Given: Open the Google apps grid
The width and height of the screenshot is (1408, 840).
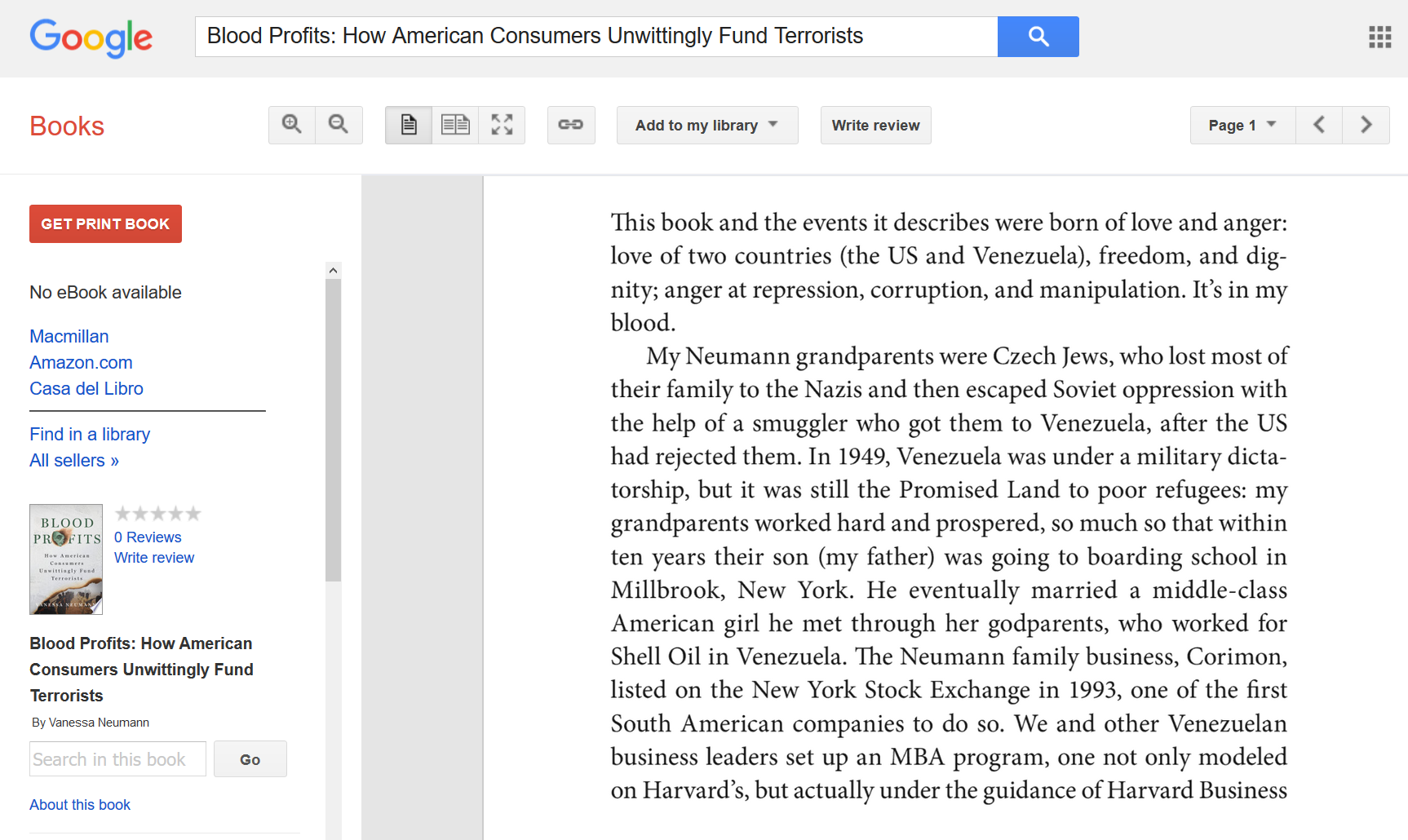Looking at the screenshot, I should pyautogui.click(x=1379, y=37).
